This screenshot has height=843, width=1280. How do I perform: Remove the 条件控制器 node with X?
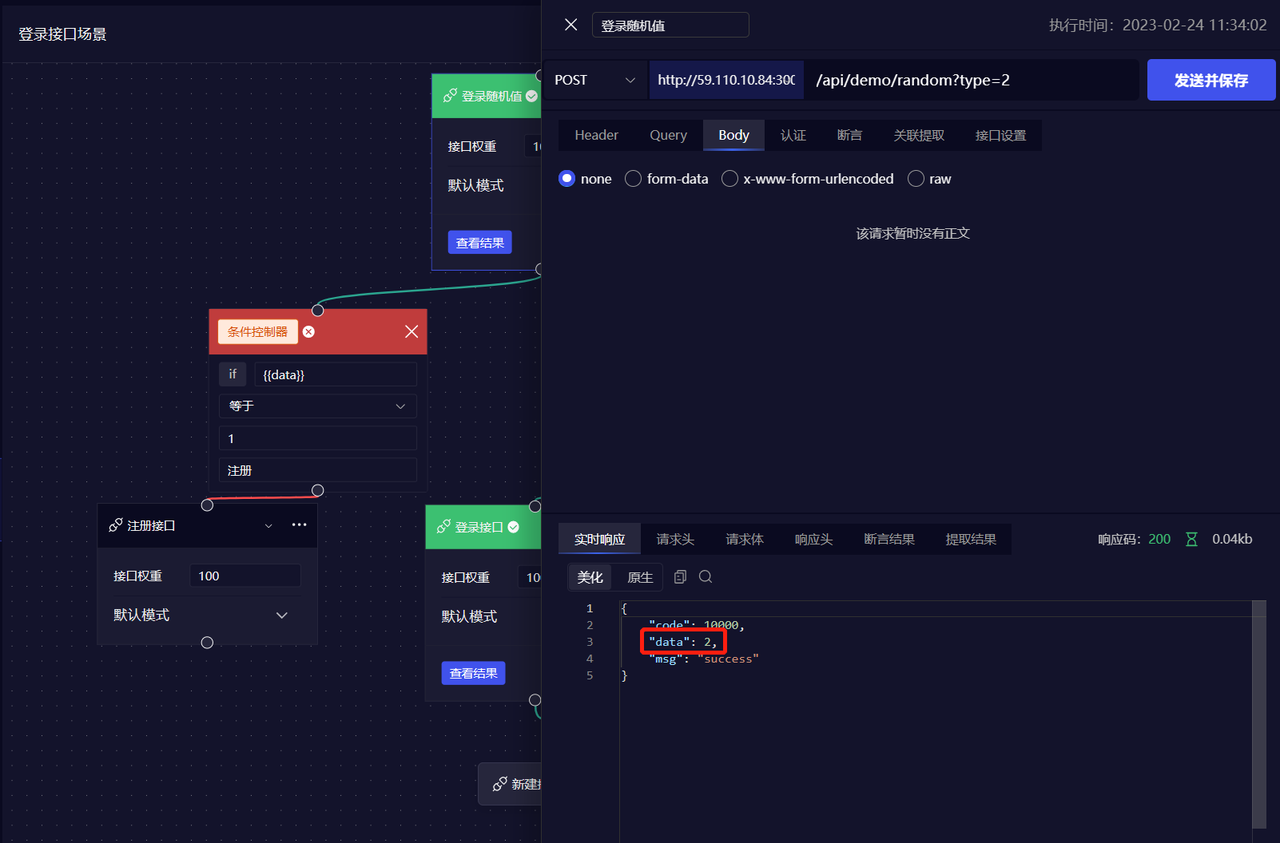click(411, 332)
